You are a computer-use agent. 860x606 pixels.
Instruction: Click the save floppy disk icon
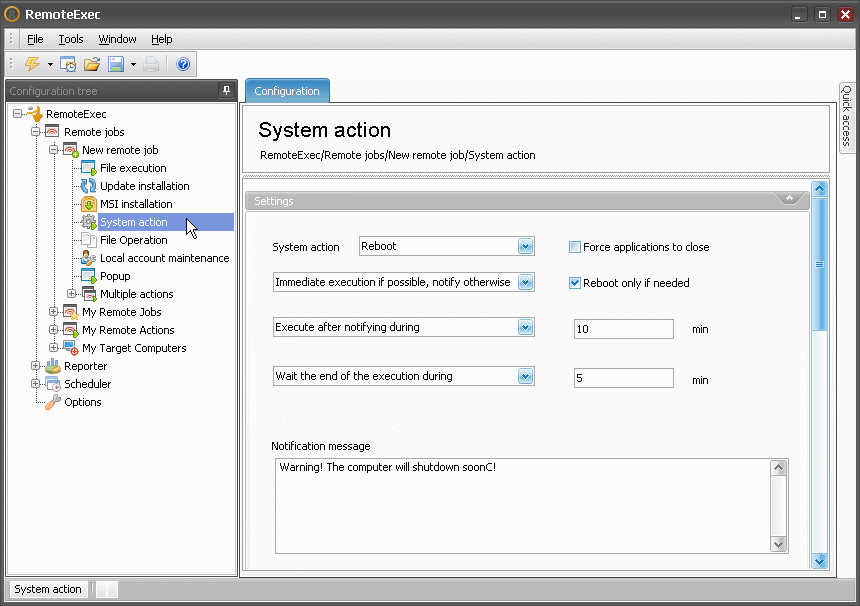(116, 64)
